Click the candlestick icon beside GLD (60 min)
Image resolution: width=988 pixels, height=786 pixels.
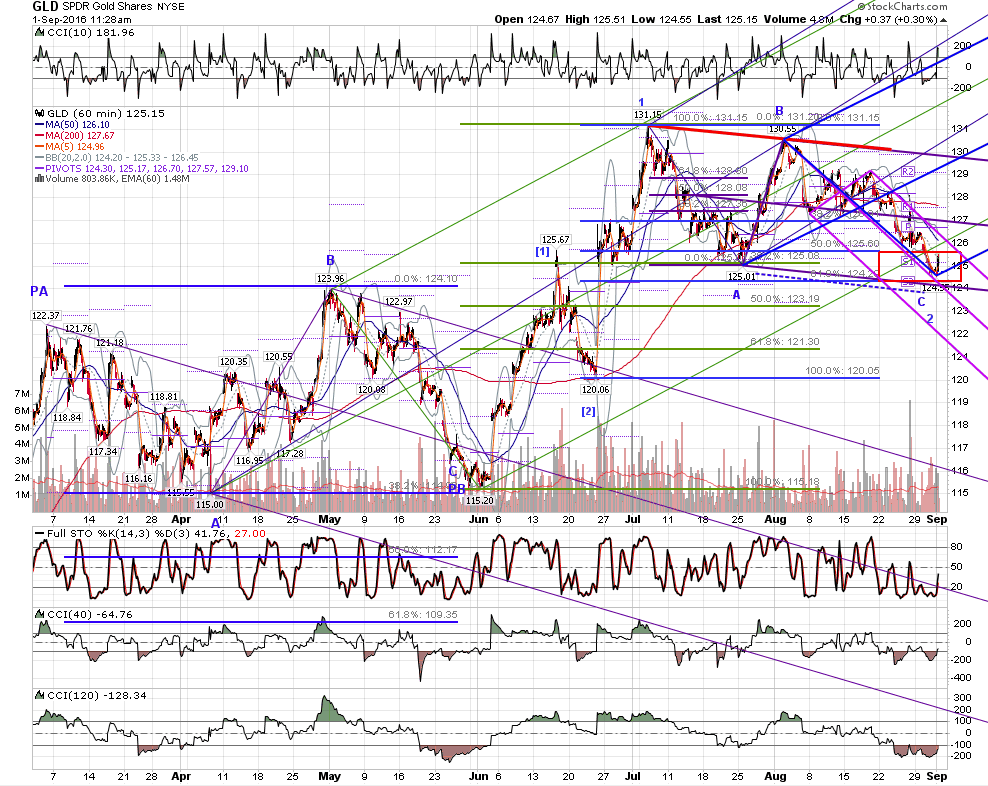(x=39, y=113)
